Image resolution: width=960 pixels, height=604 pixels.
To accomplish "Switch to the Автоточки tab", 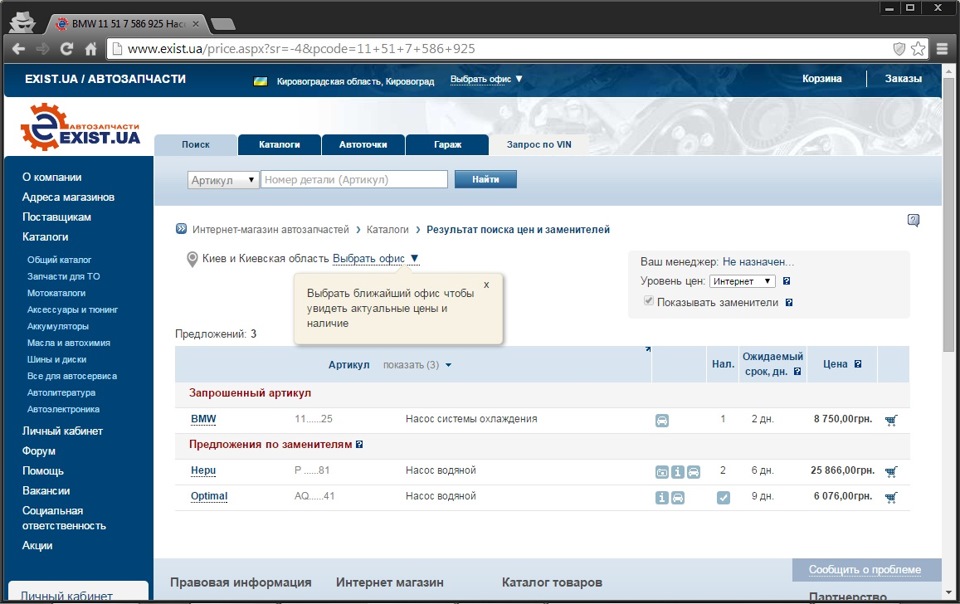I will (x=363, y=144).
